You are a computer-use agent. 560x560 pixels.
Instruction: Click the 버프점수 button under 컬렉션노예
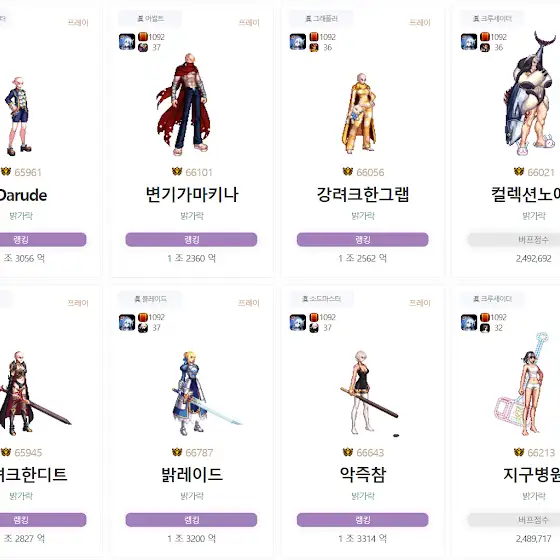pos(514,239)
